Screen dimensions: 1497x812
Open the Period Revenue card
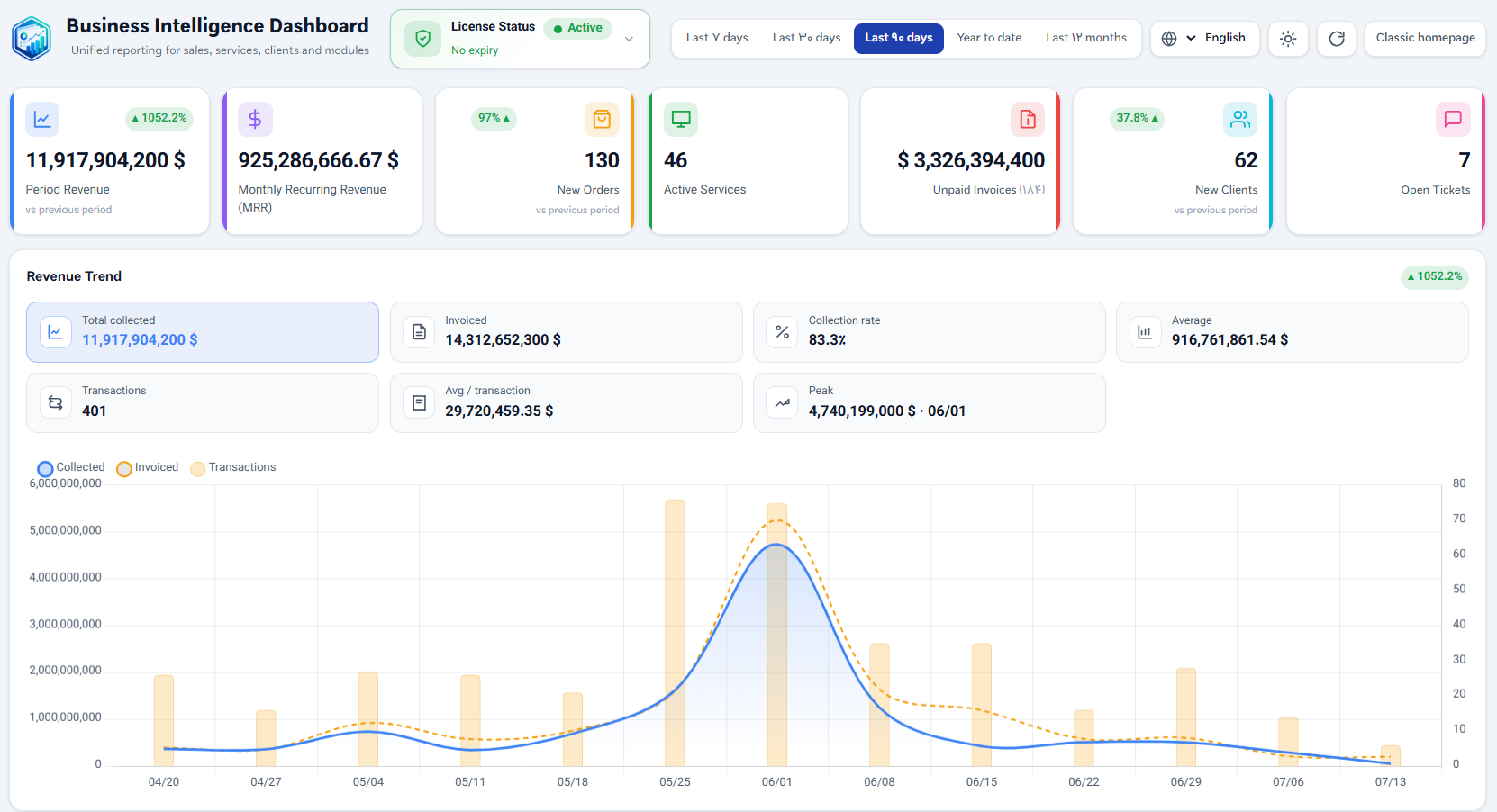pyautogui.click(x=110, y=161)
